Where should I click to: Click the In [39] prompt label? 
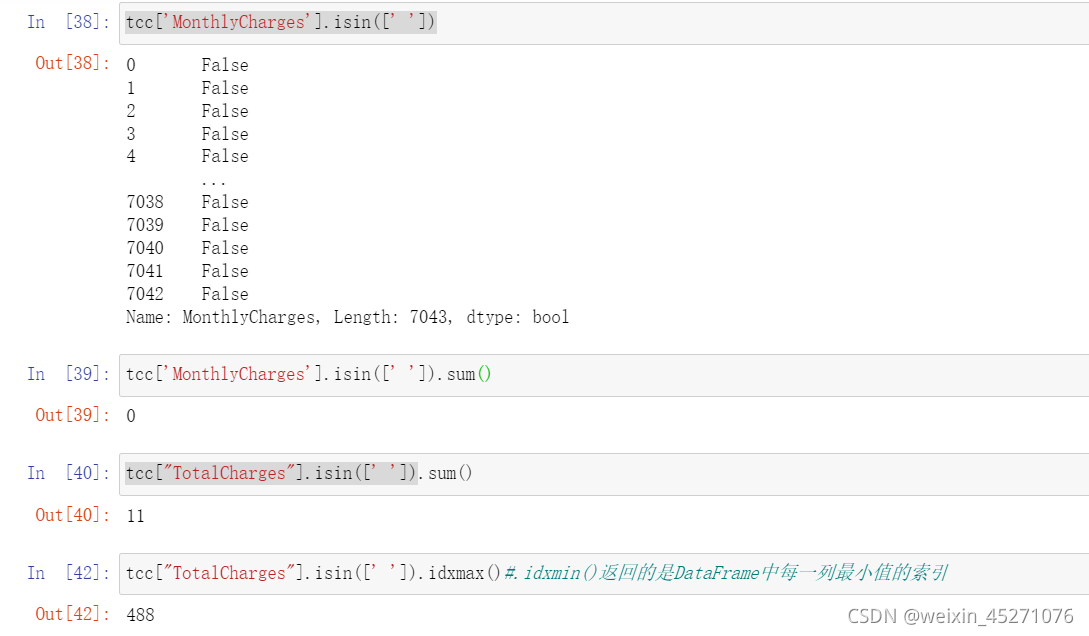coord(68,374)
